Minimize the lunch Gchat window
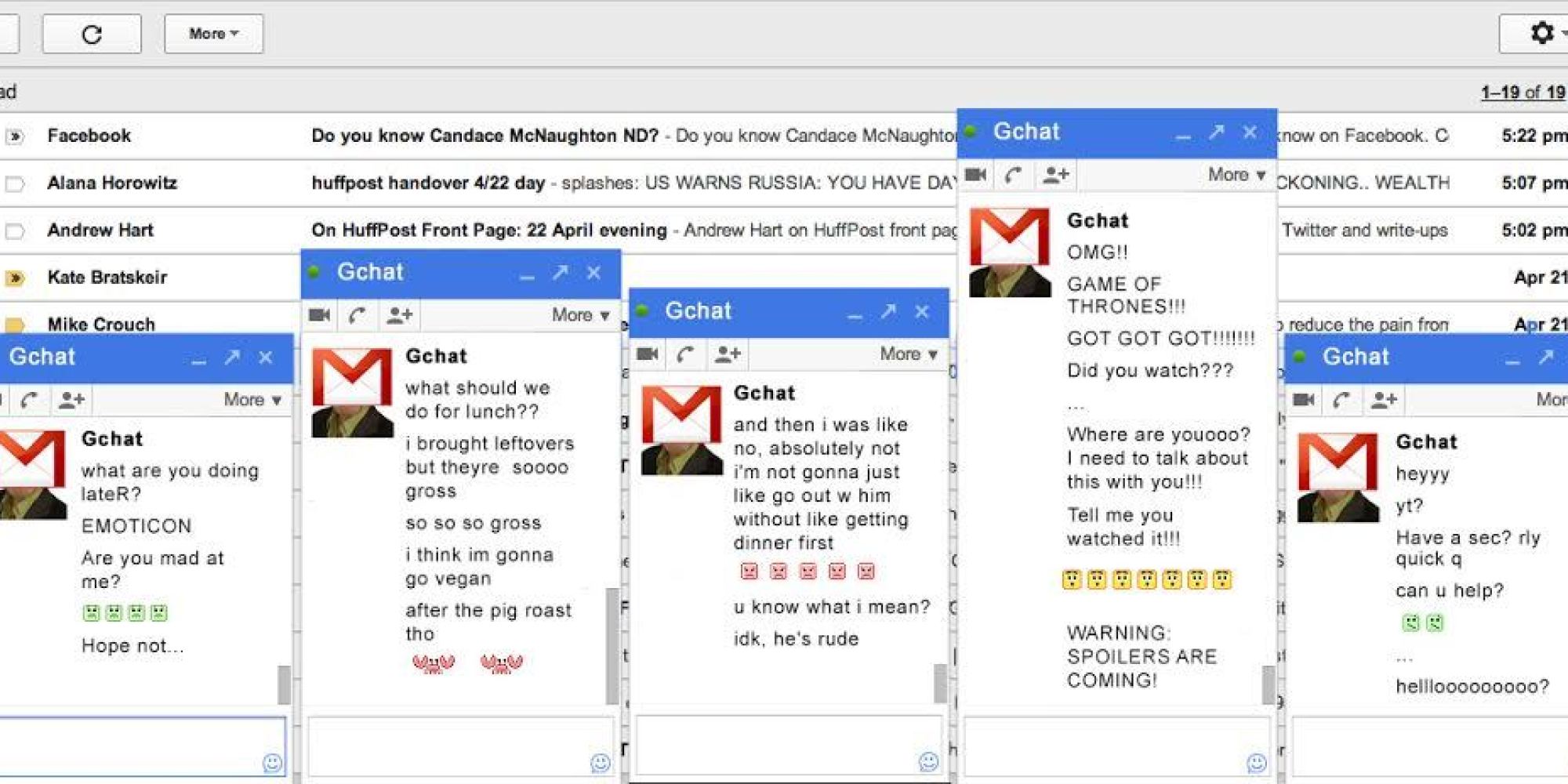The height and width of the screenshot is (784, 1568). tap(527, 276)
